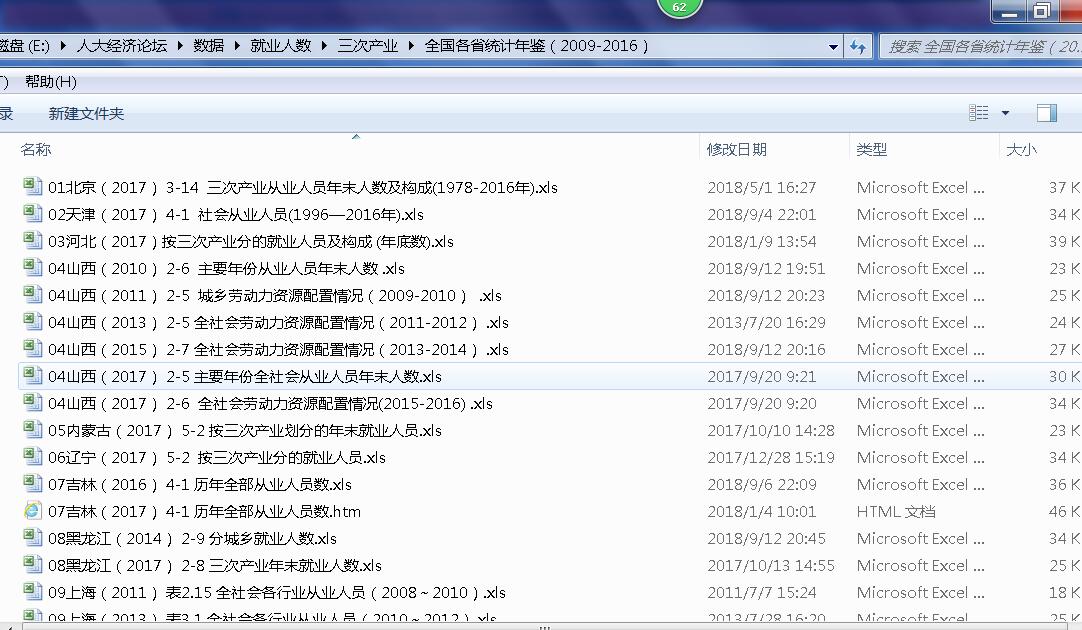Click Excel icon of 09上海(2011) 表2.15 file

coord(32,591)
